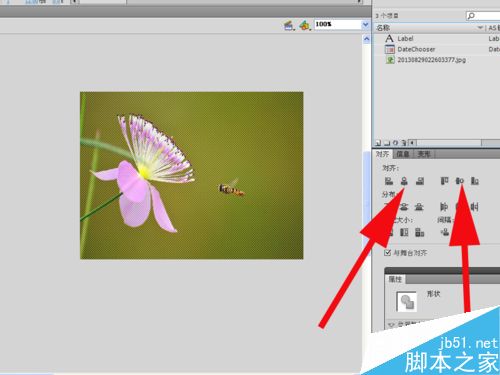The height and width of the screenshot is (375, 500).
Task: Click the AS linkage column header
Action: (493, 28)
